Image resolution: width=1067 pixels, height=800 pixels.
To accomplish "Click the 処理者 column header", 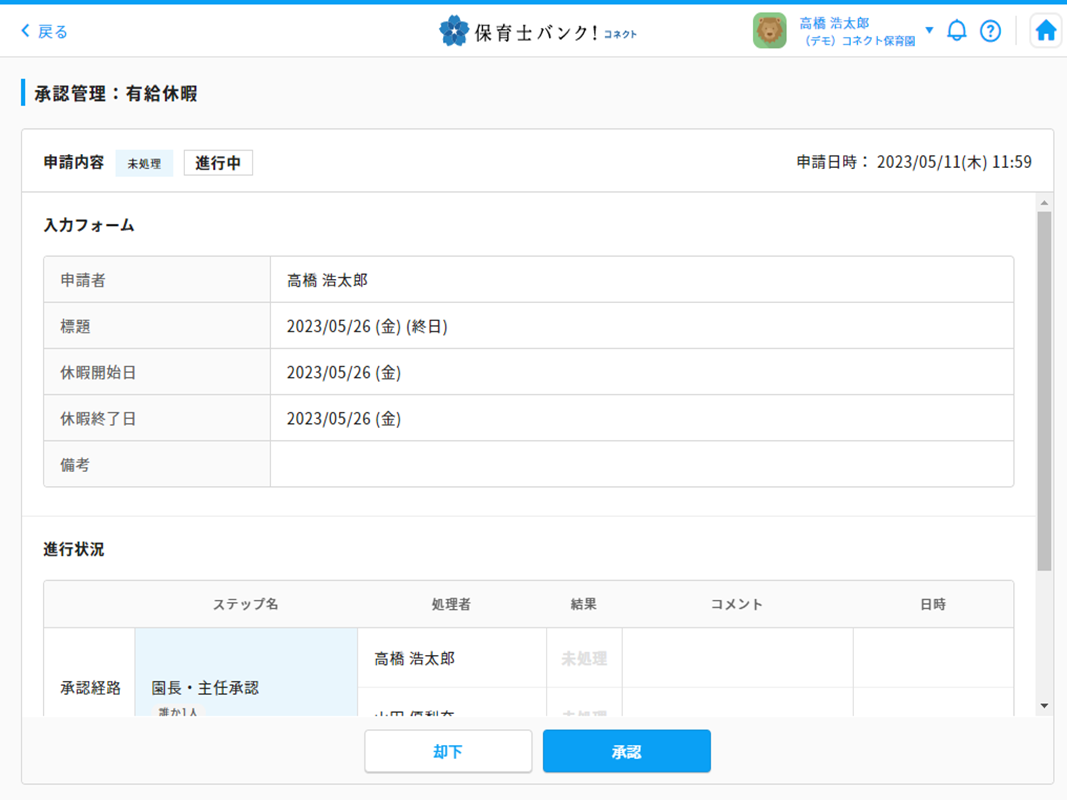I will click(x=451, y=604).
